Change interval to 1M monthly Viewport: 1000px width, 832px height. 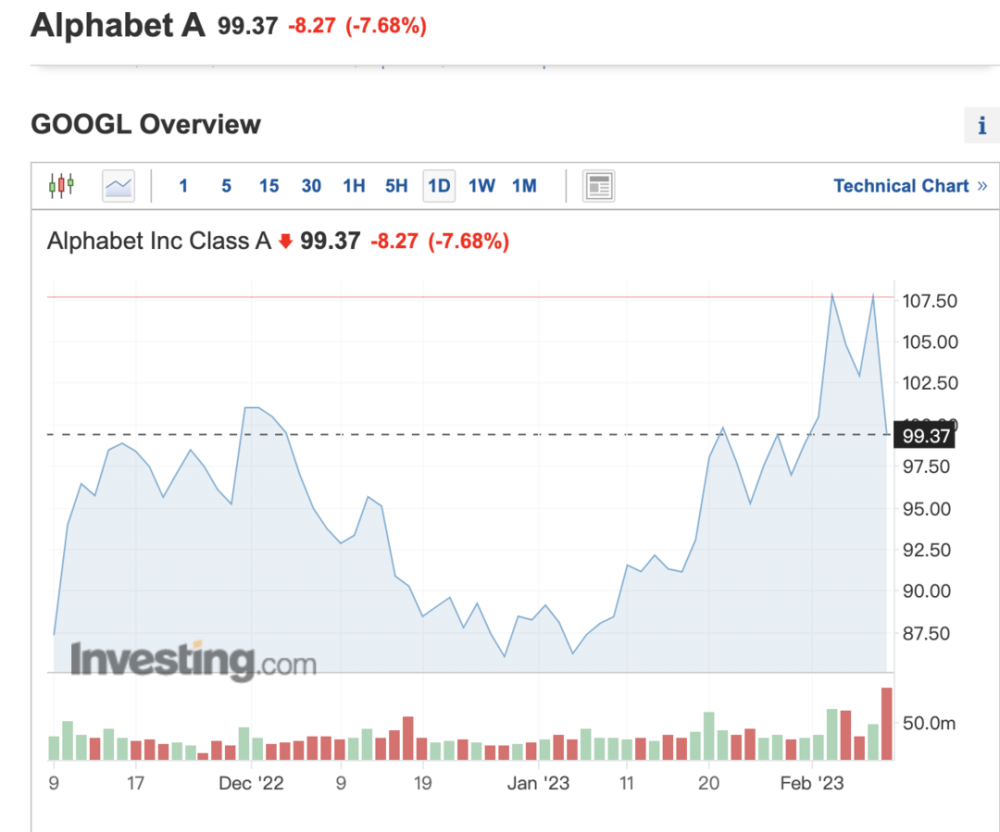[524, 186]
